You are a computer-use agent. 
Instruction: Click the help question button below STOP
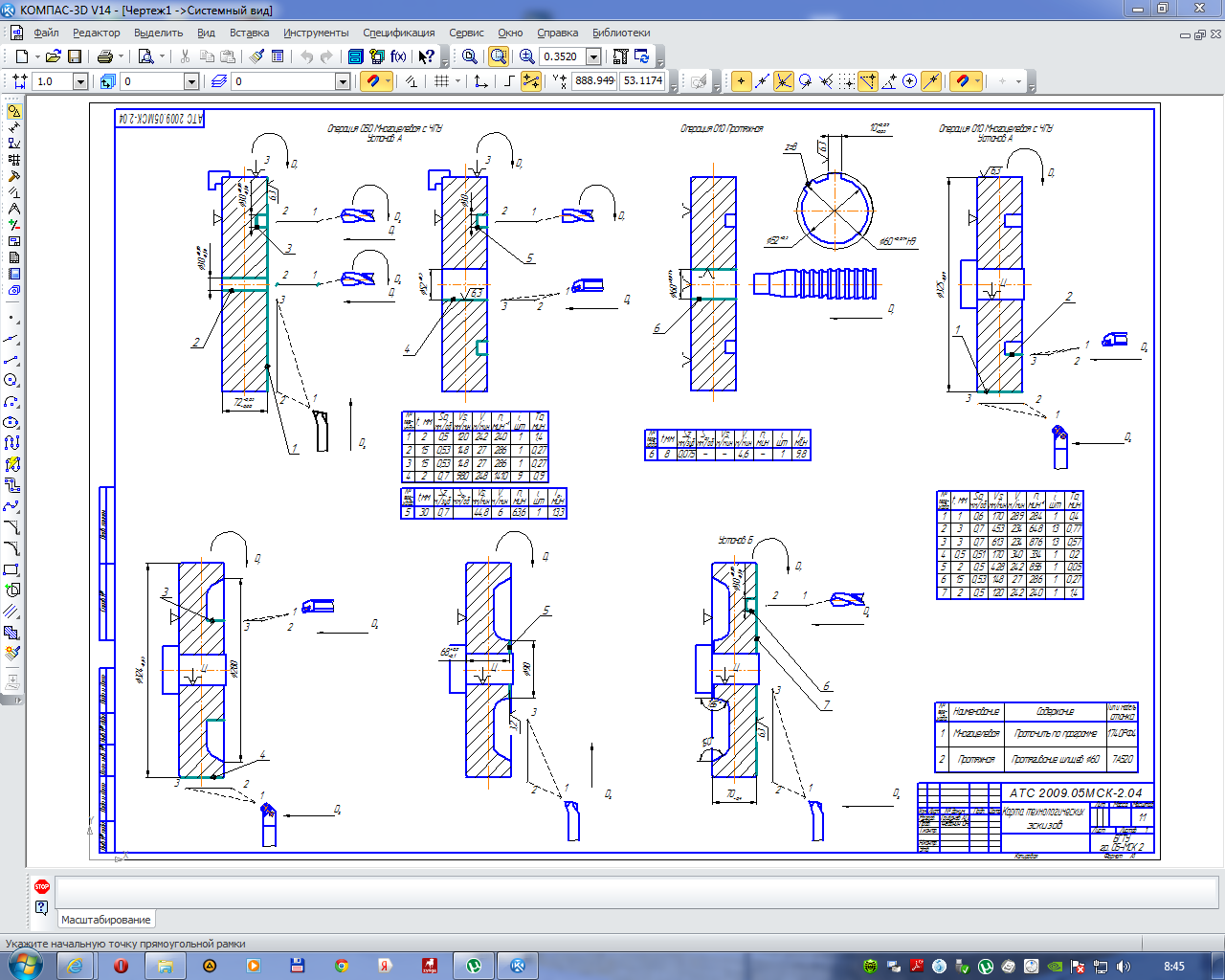point(41,907)
